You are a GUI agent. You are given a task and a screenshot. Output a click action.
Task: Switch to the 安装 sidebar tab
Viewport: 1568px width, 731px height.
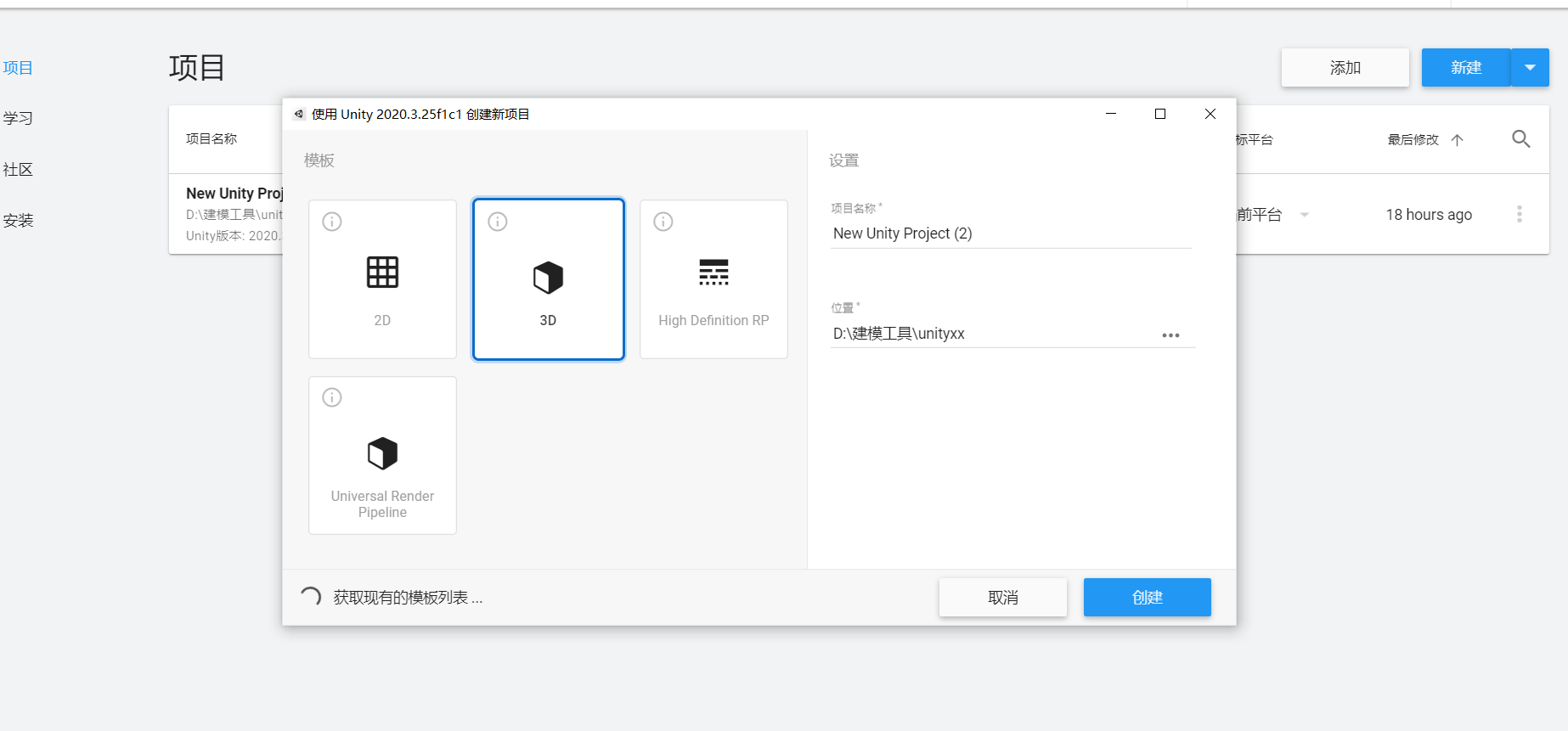click(18, 221)
